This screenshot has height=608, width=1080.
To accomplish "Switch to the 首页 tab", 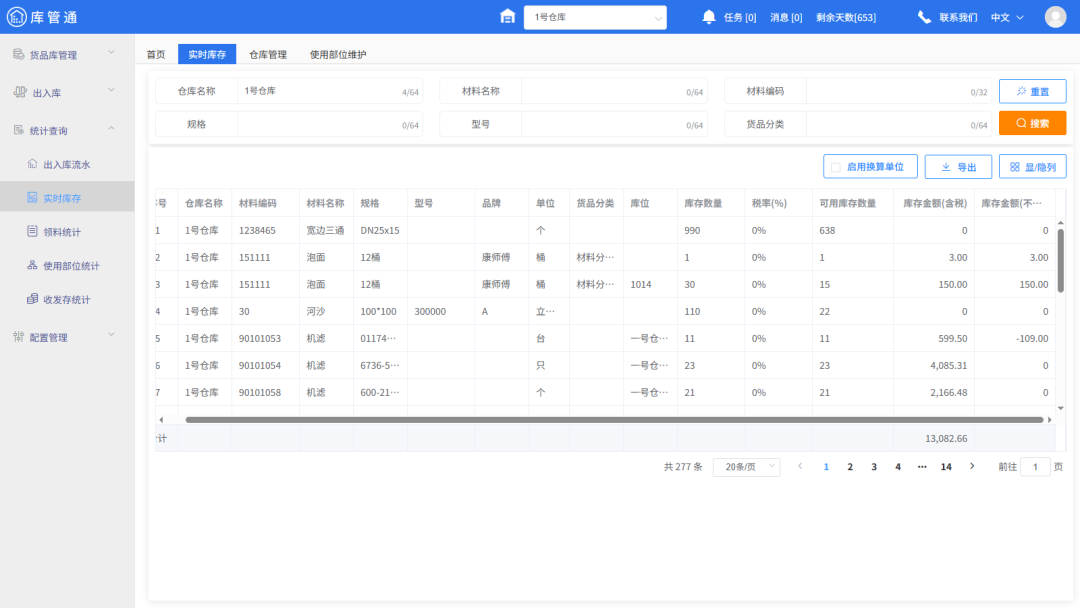I will [156, 54].
